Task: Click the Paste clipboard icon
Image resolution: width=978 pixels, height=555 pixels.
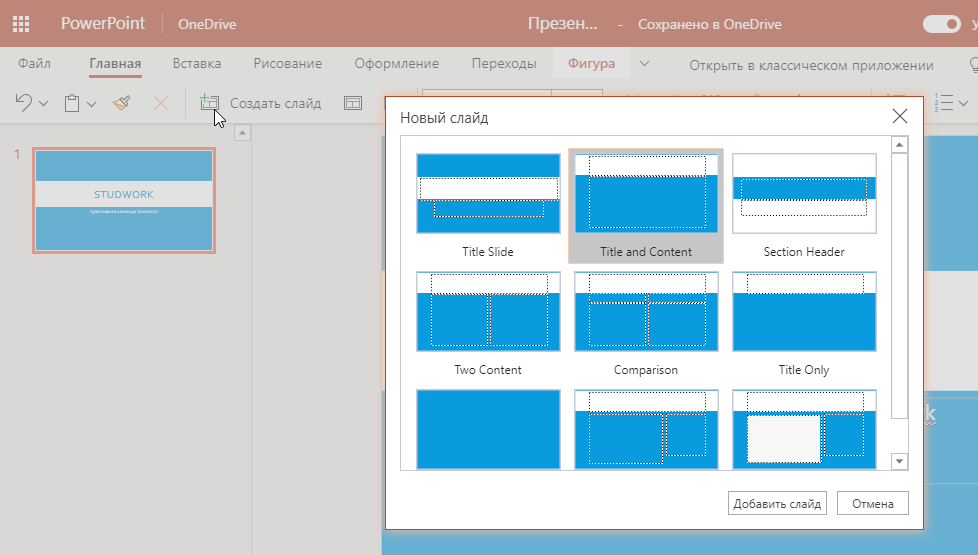Action: coord(72,103)
